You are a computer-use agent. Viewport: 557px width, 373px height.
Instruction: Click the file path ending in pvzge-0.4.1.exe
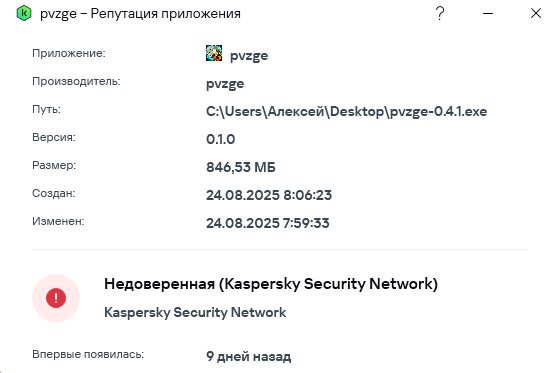point(346,112)
